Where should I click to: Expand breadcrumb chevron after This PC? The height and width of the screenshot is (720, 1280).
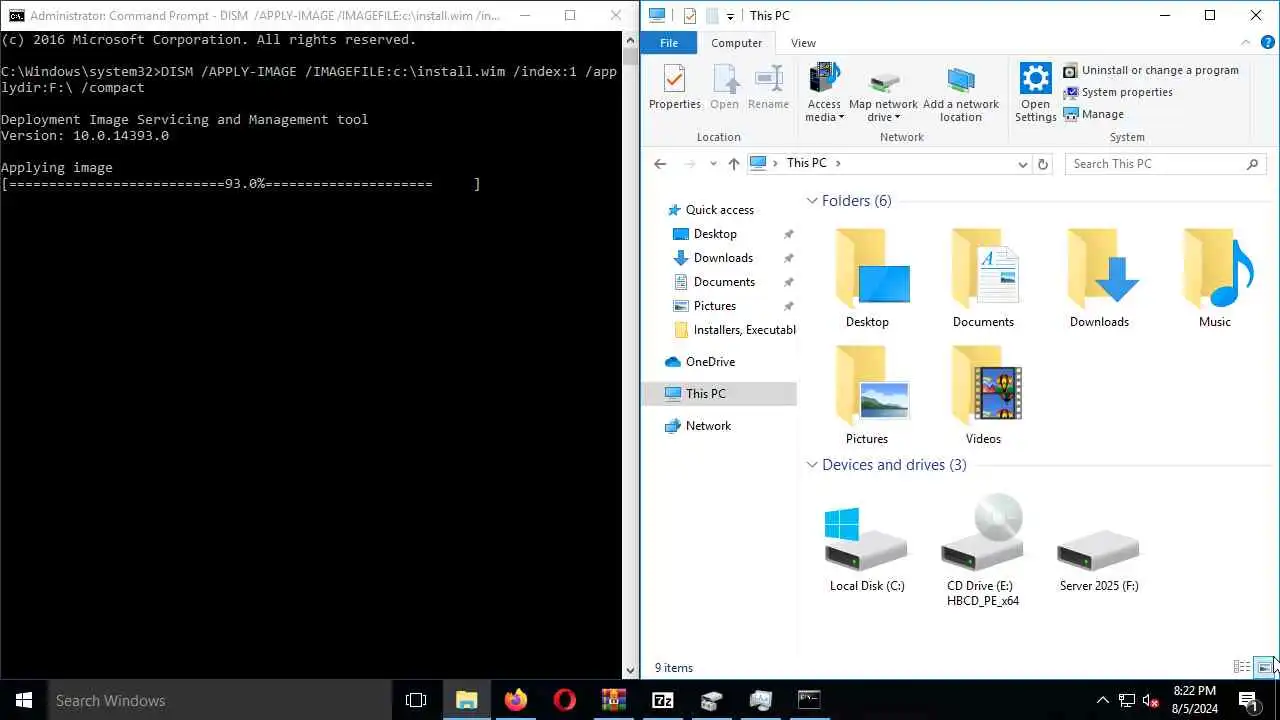pyautogui.click(x=838, y=163)
